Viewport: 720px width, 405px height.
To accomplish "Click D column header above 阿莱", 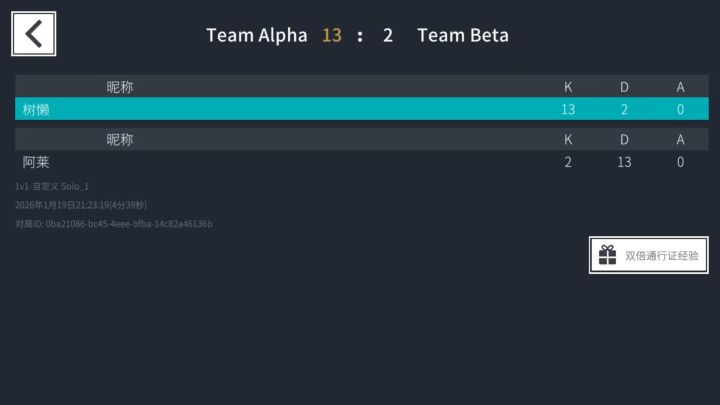I will pyautogui.click(x=624, y=139).
